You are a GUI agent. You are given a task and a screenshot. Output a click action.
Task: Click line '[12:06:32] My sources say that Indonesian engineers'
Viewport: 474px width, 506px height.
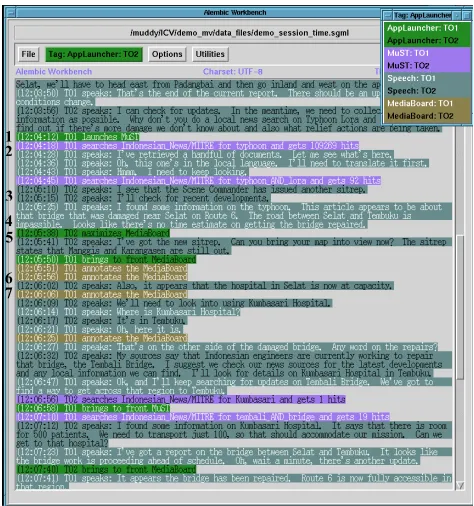point(234,364)
